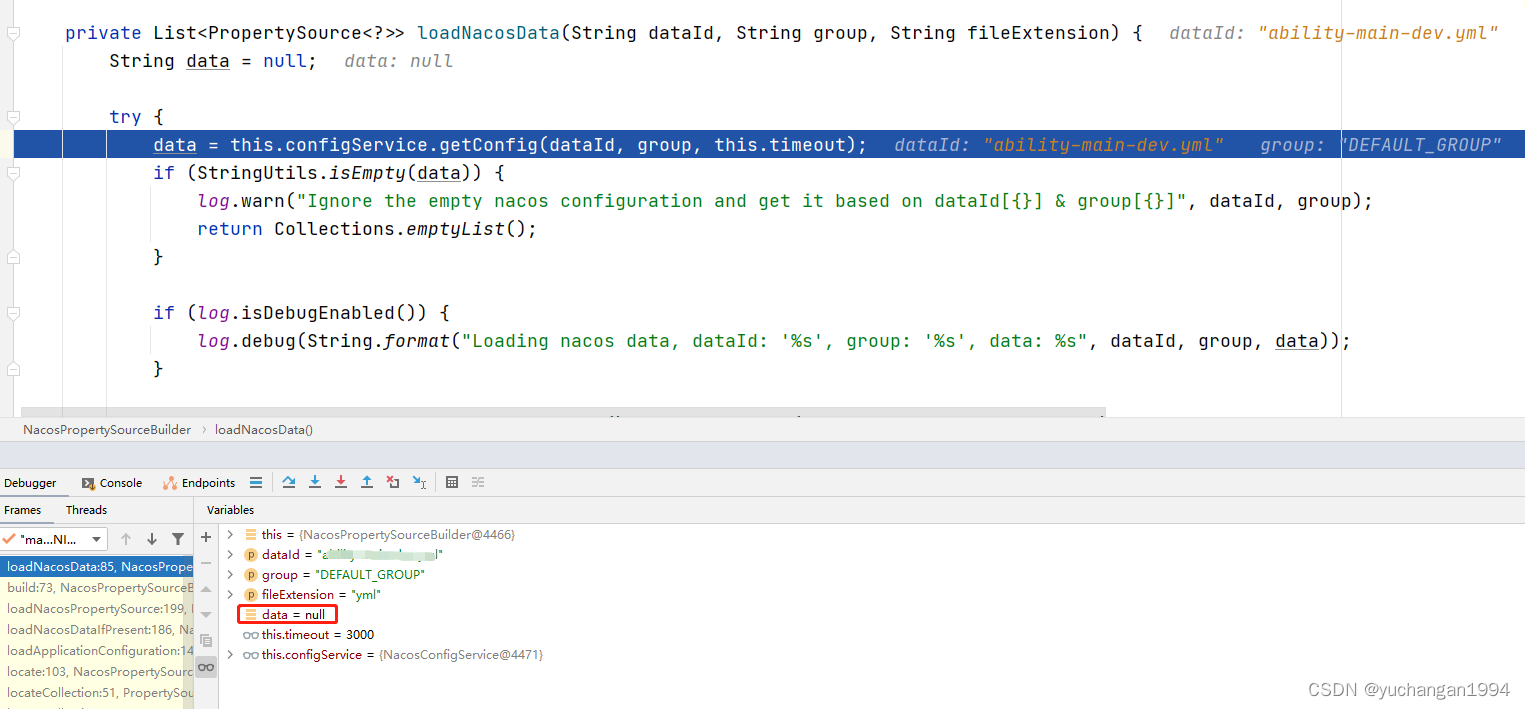This screenshot has height=709, width=1525.
Task: Expand the 'this' variable node
Action: [x=231, y=535]
